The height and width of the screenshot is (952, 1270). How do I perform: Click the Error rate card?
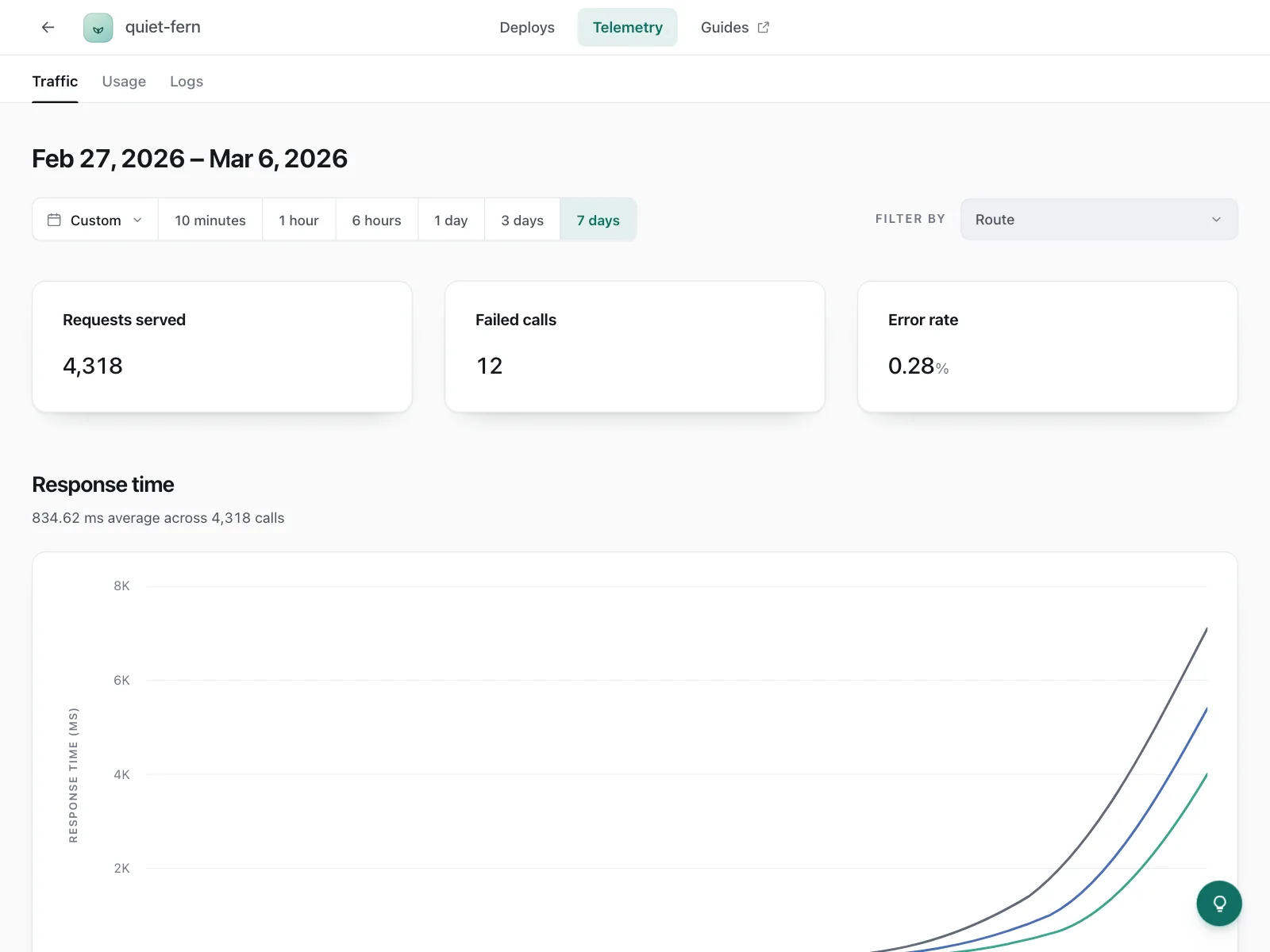pos(1048,347)
